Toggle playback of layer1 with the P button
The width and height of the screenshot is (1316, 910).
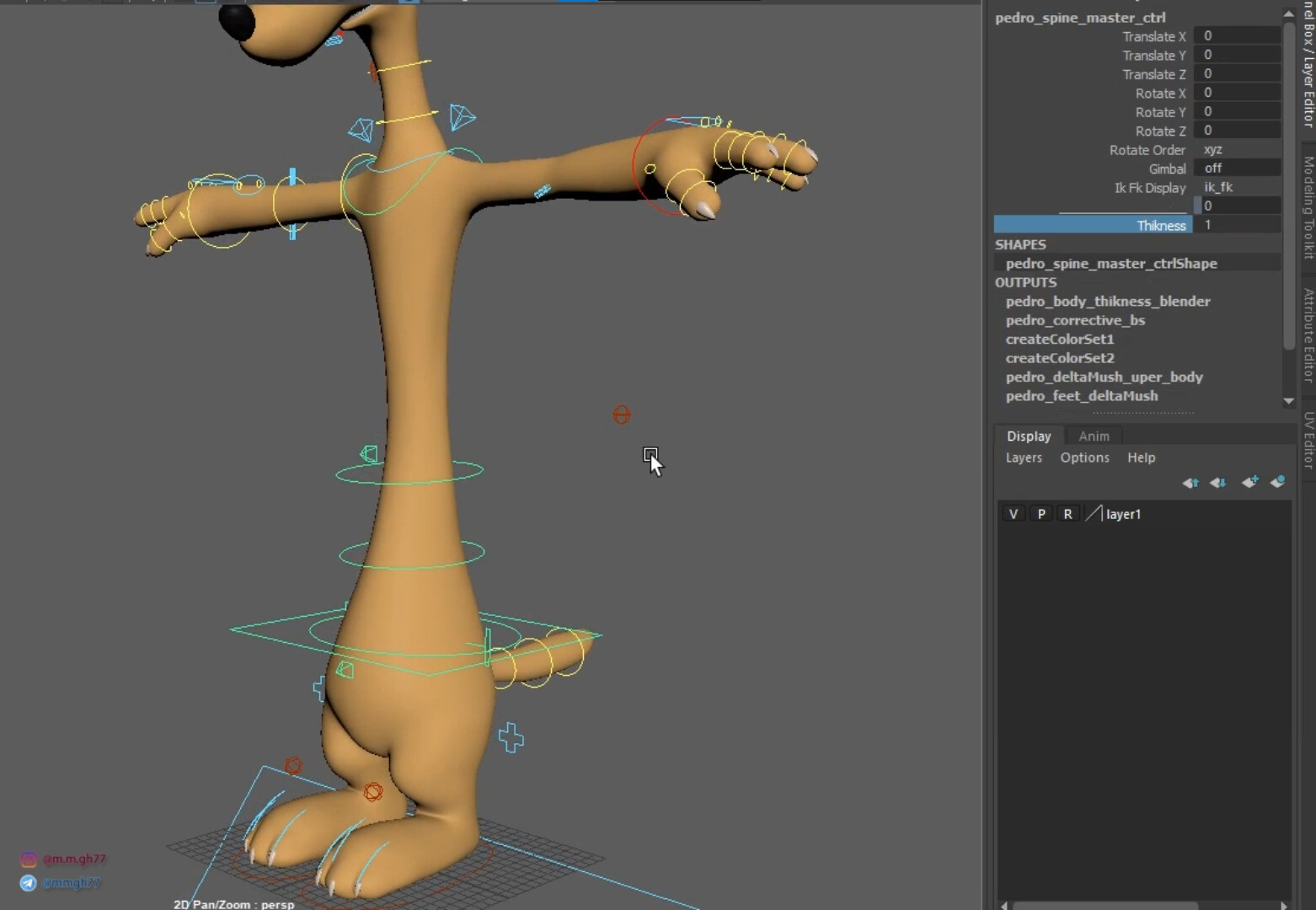[1040, 513]
